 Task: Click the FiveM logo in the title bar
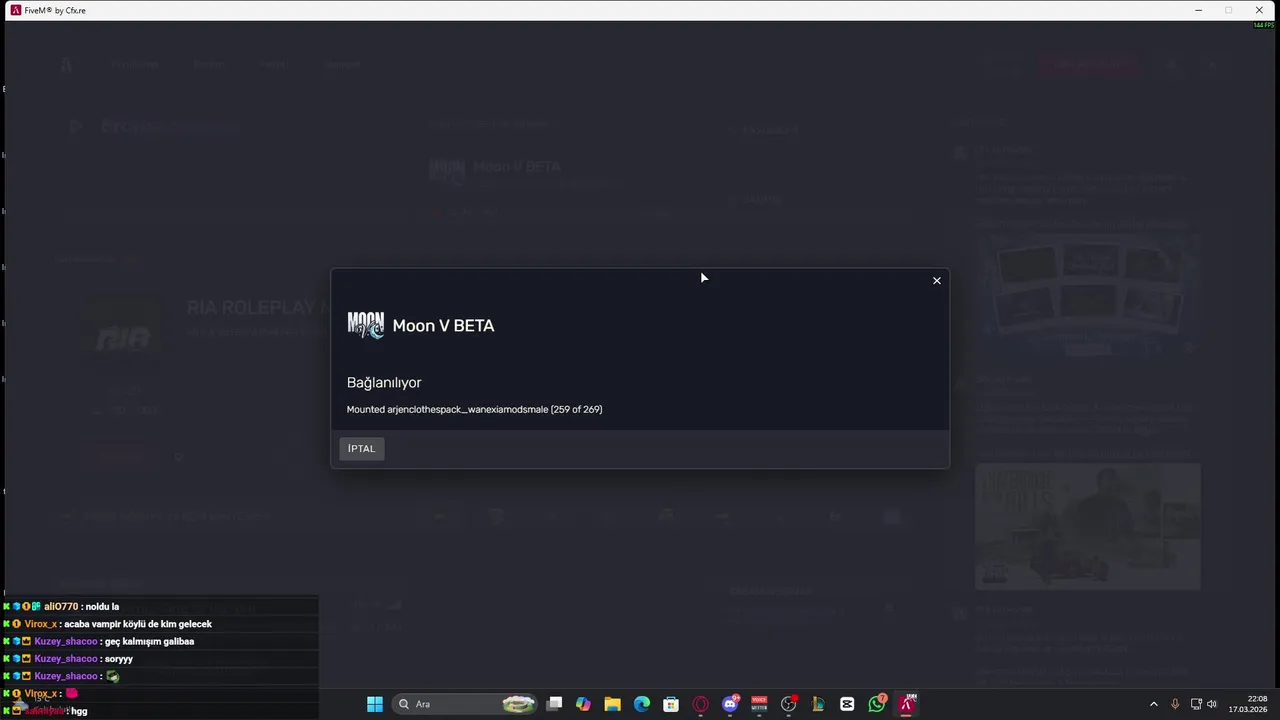click(15, 10)
